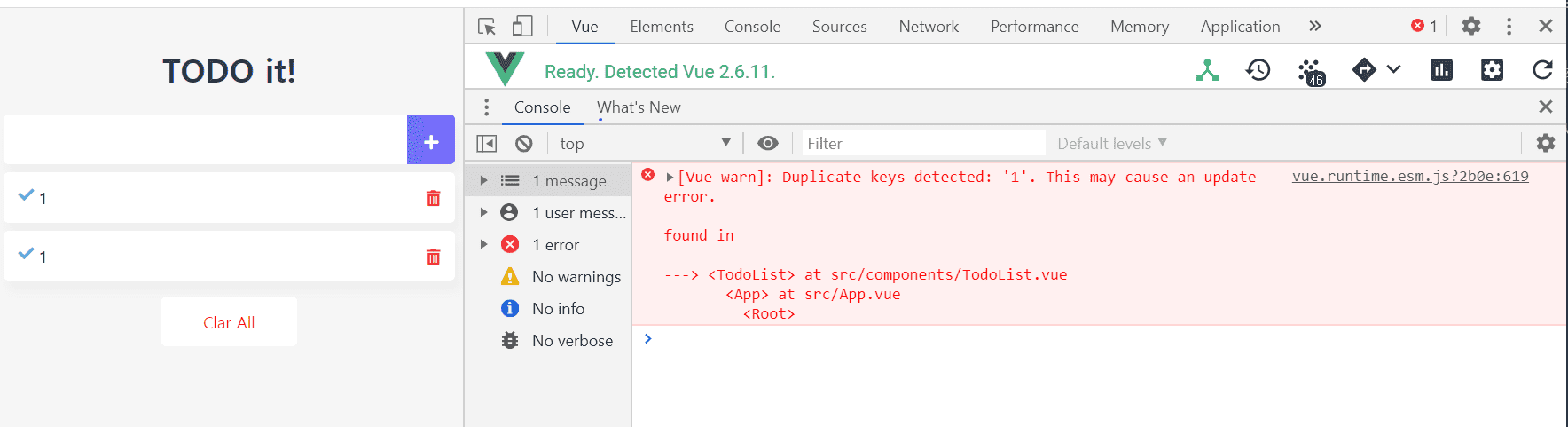Open Vuex history tab icon
This screenshot has height=427, width=1568.
1258,70
